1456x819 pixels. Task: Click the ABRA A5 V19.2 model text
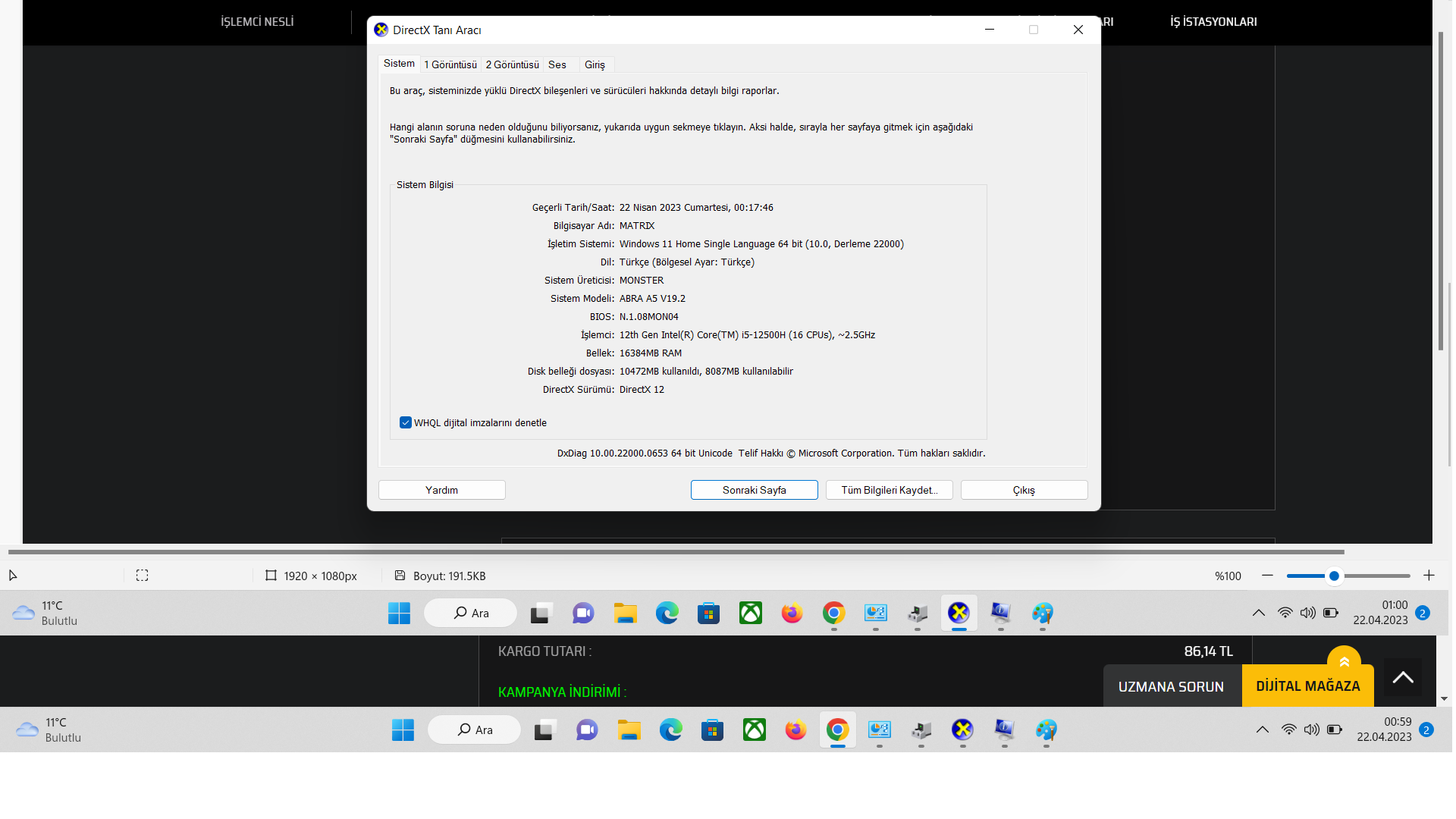tap(652, 299)
